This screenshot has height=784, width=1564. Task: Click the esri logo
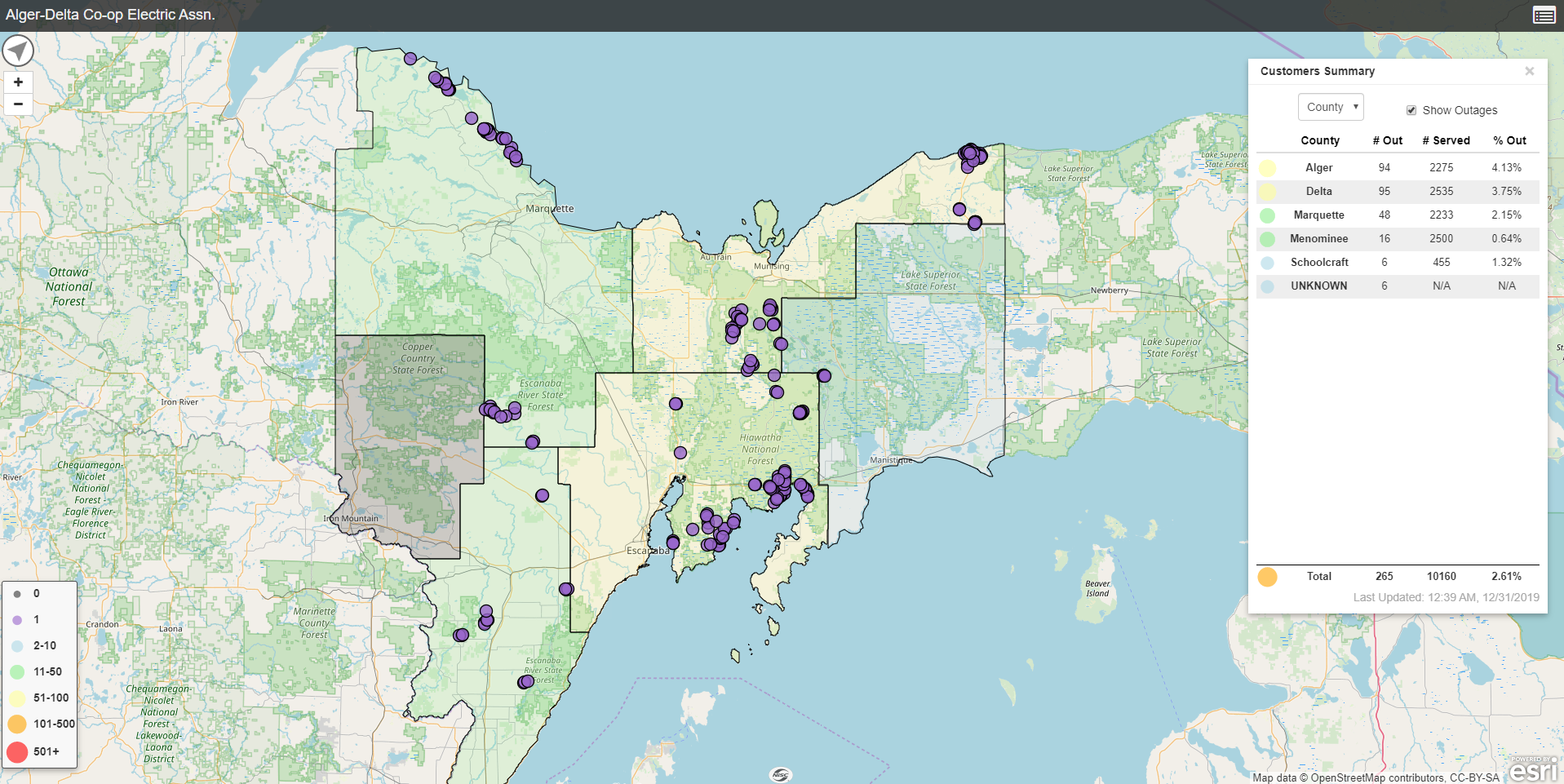1533,770
